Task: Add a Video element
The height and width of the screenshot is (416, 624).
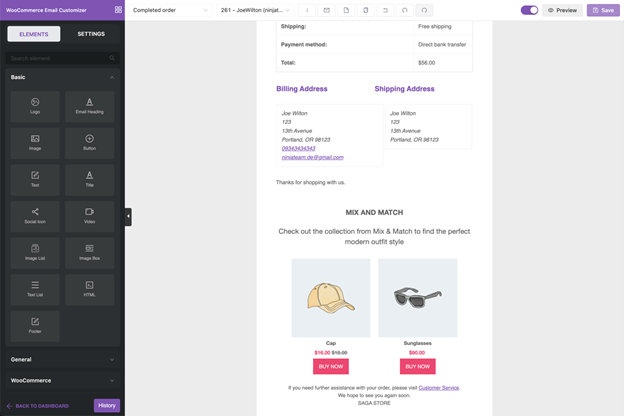Action: (x=90, y=216)
